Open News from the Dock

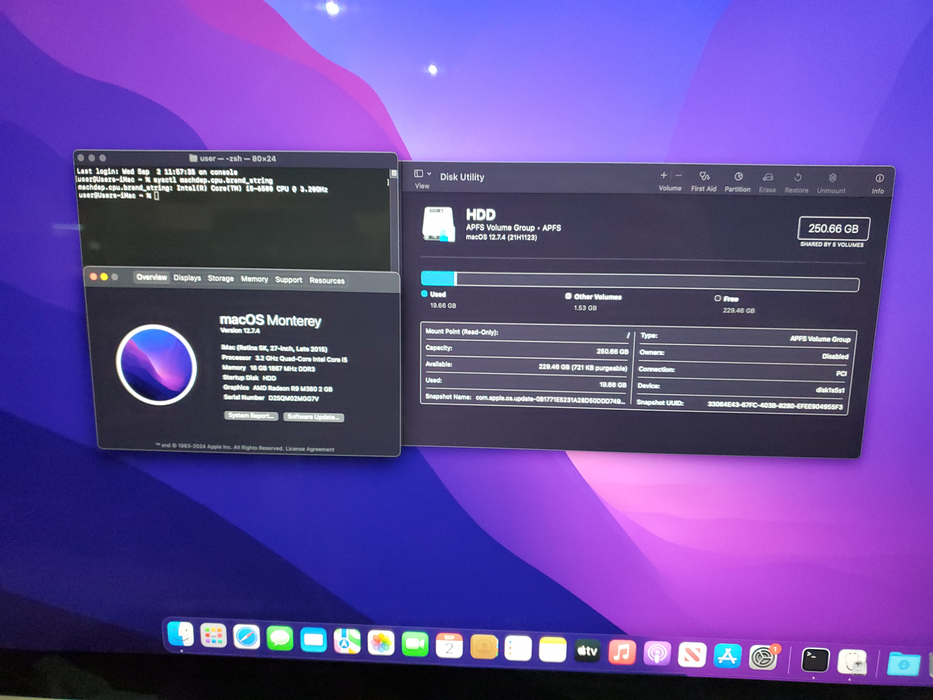[692, 655]
